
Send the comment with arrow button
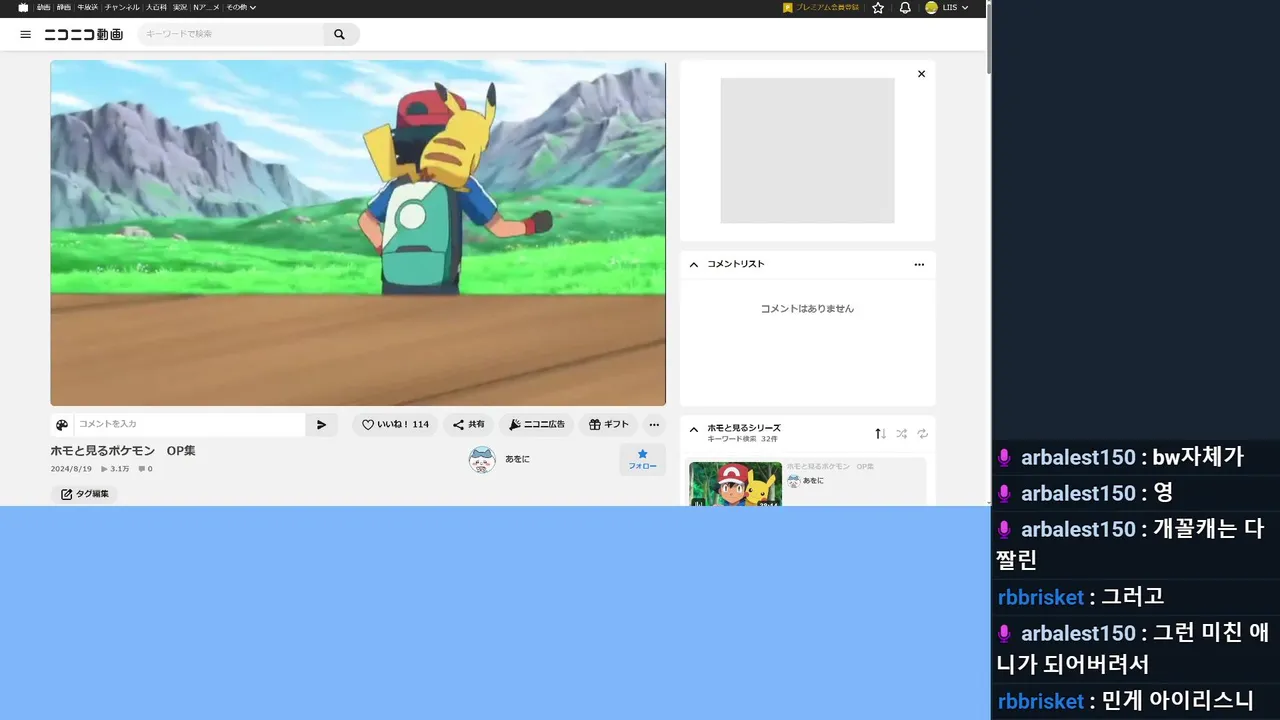click(x=321, y=424)
